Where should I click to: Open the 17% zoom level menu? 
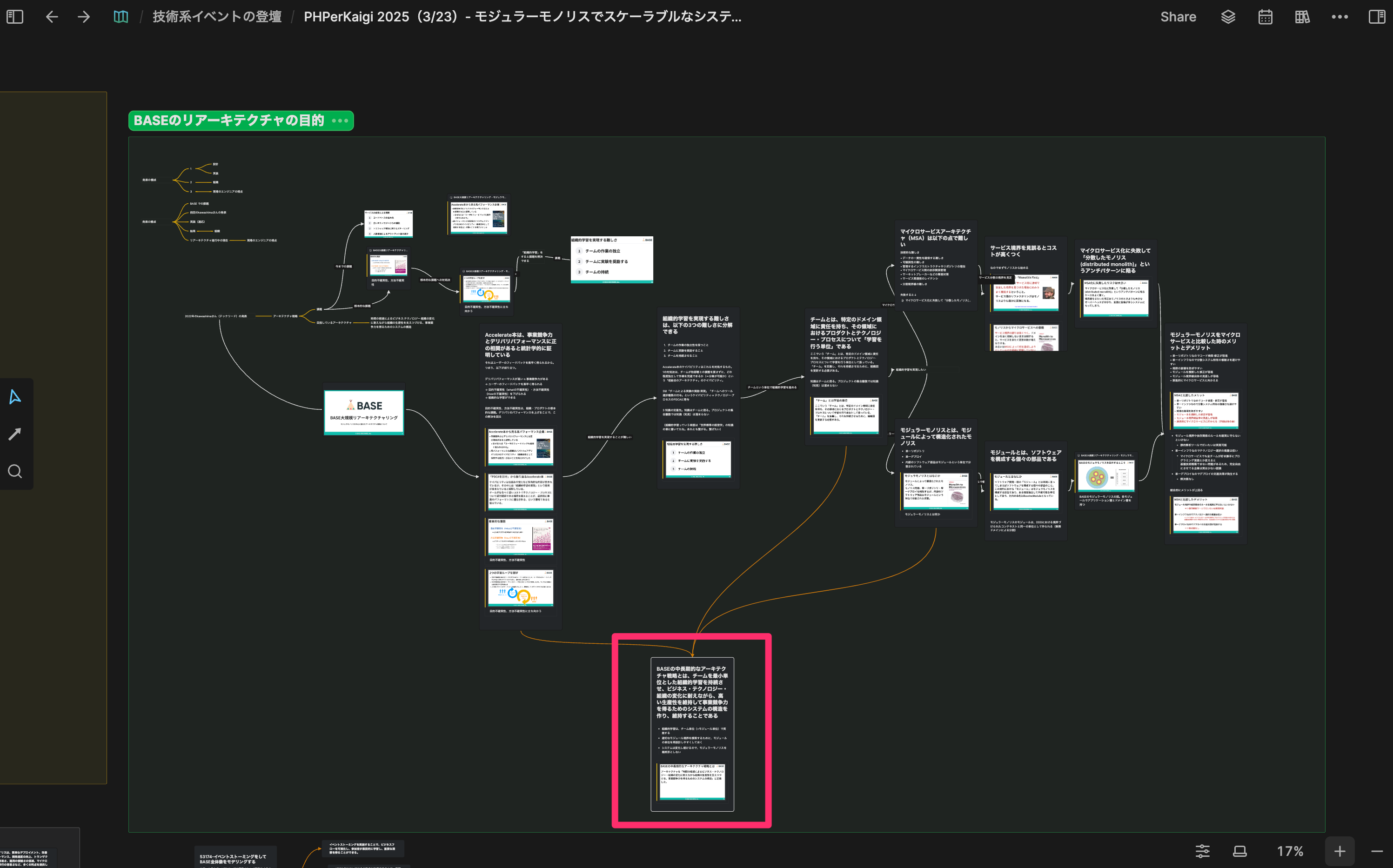tap(1290, 851)
